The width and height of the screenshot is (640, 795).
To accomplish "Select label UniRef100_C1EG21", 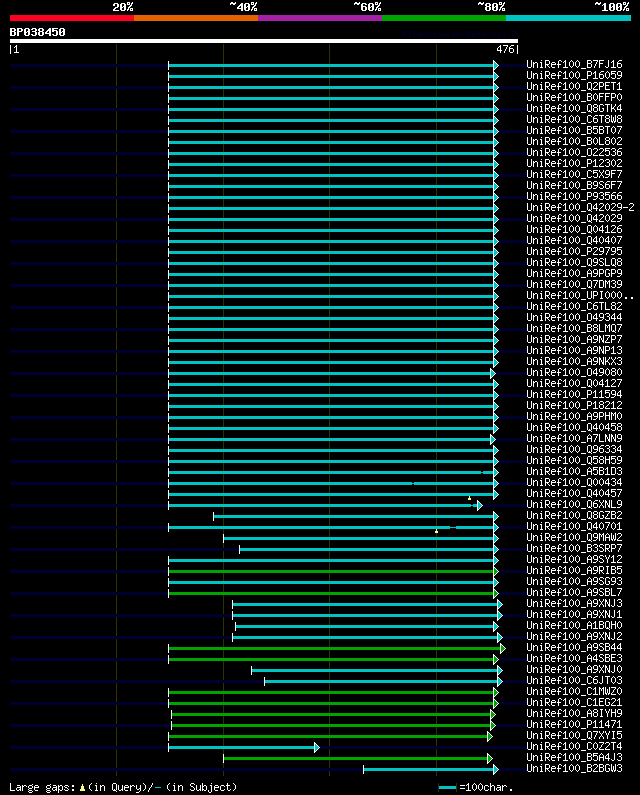I will point(574,702).
